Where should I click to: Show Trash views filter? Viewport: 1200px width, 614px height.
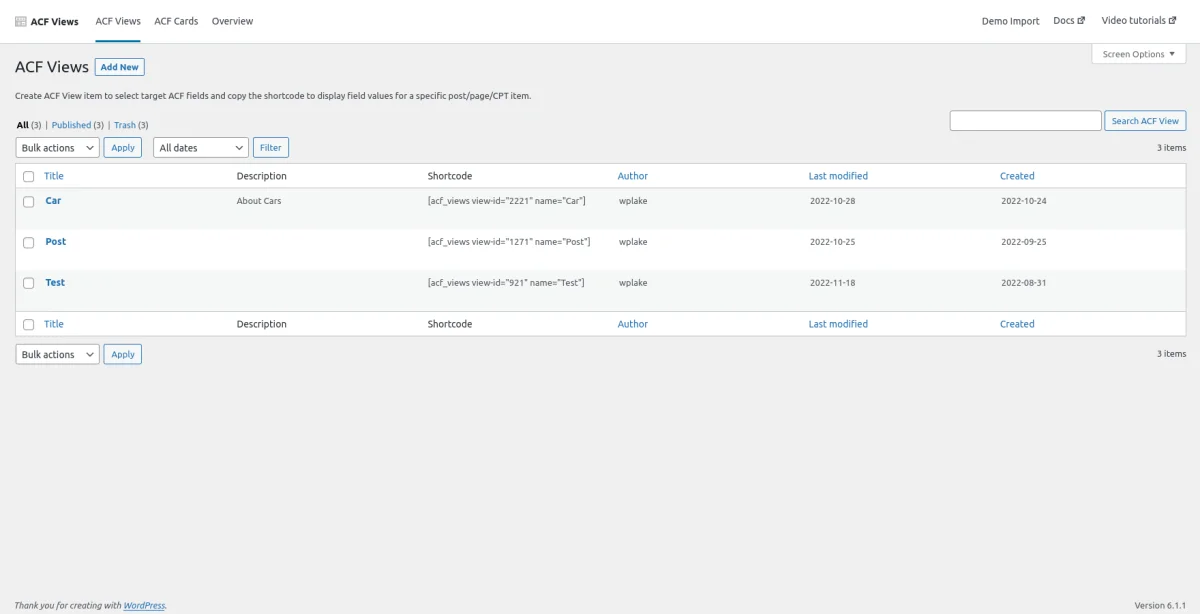[x=125, y=125]
